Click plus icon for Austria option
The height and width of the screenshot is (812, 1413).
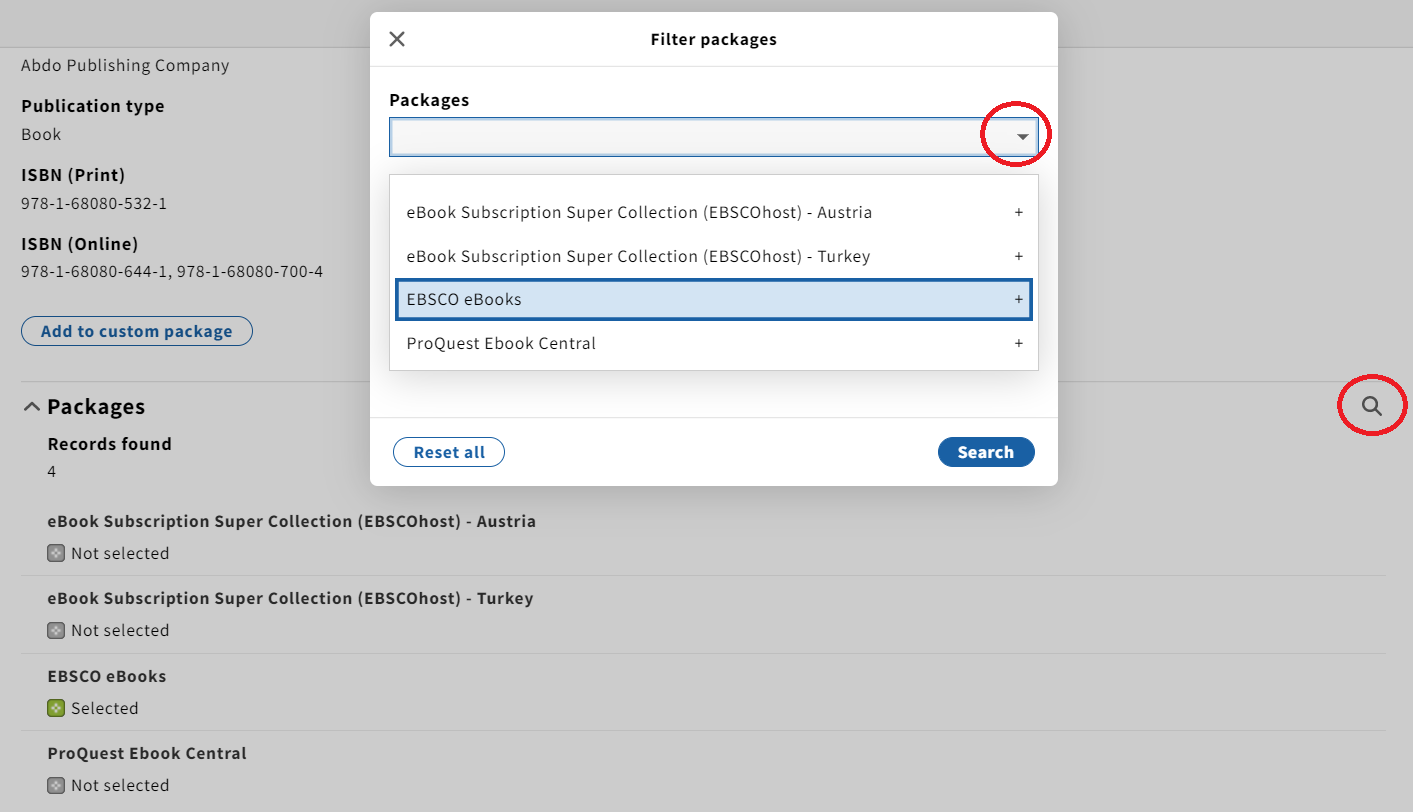1019,213
